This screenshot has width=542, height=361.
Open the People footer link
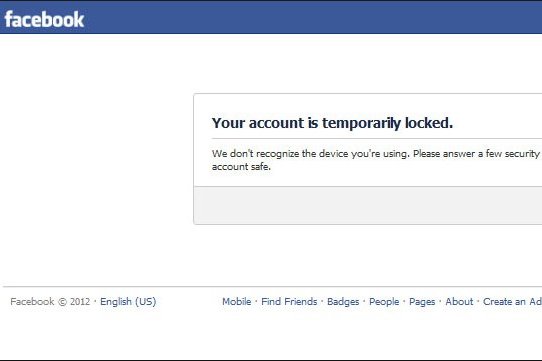tap(384, 302)
